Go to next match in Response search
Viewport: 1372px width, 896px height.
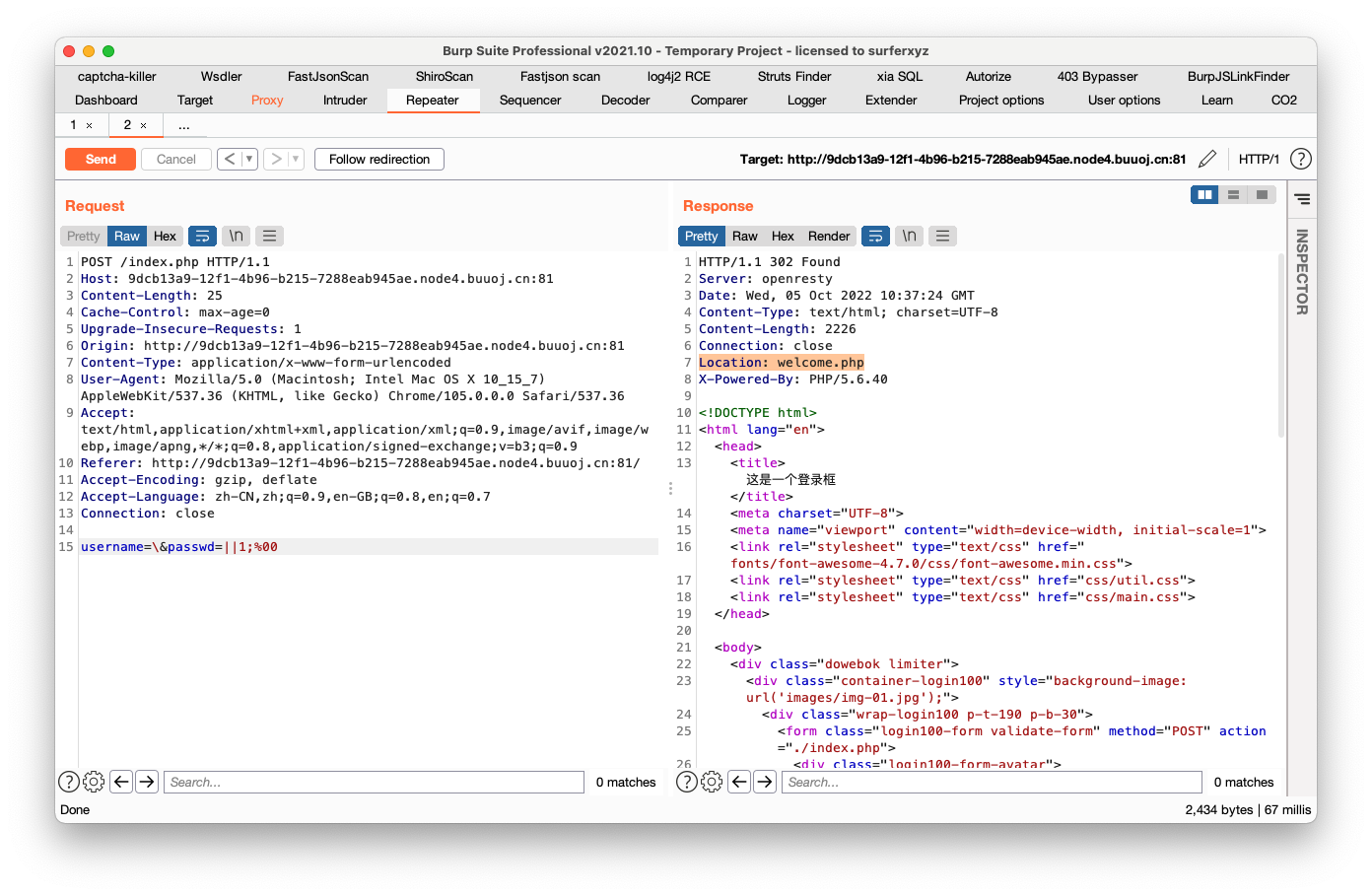pyautogui.click(x=765, y=782)
